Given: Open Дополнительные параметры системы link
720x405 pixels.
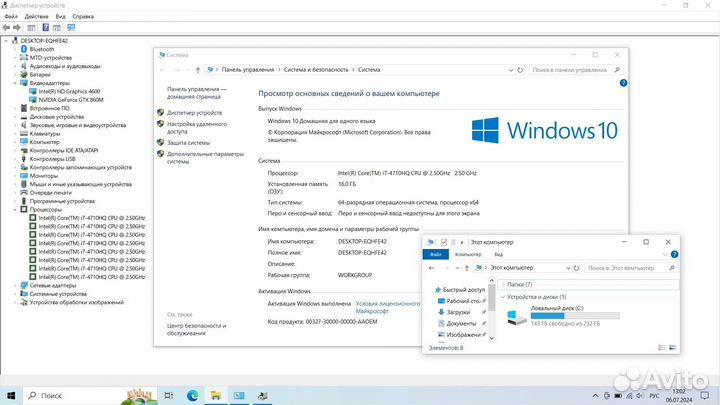Looking at the screenshot, I should point(205,158).
